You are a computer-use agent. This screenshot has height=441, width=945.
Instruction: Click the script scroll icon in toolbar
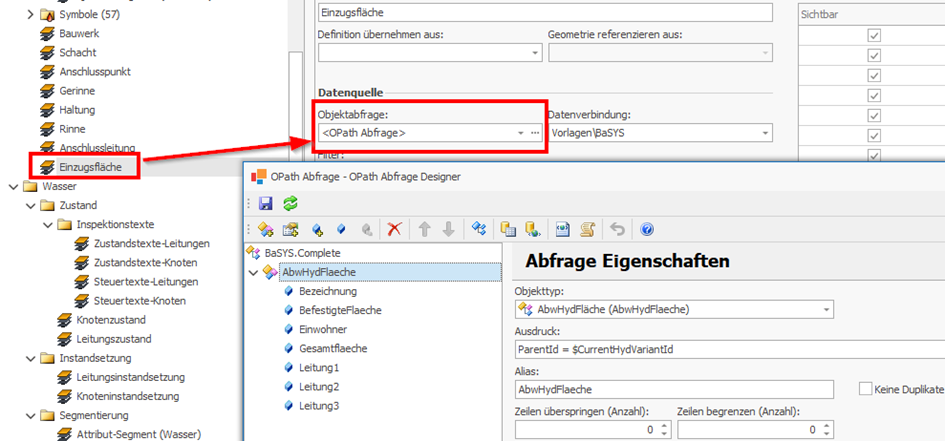click(x=588, y=230)
